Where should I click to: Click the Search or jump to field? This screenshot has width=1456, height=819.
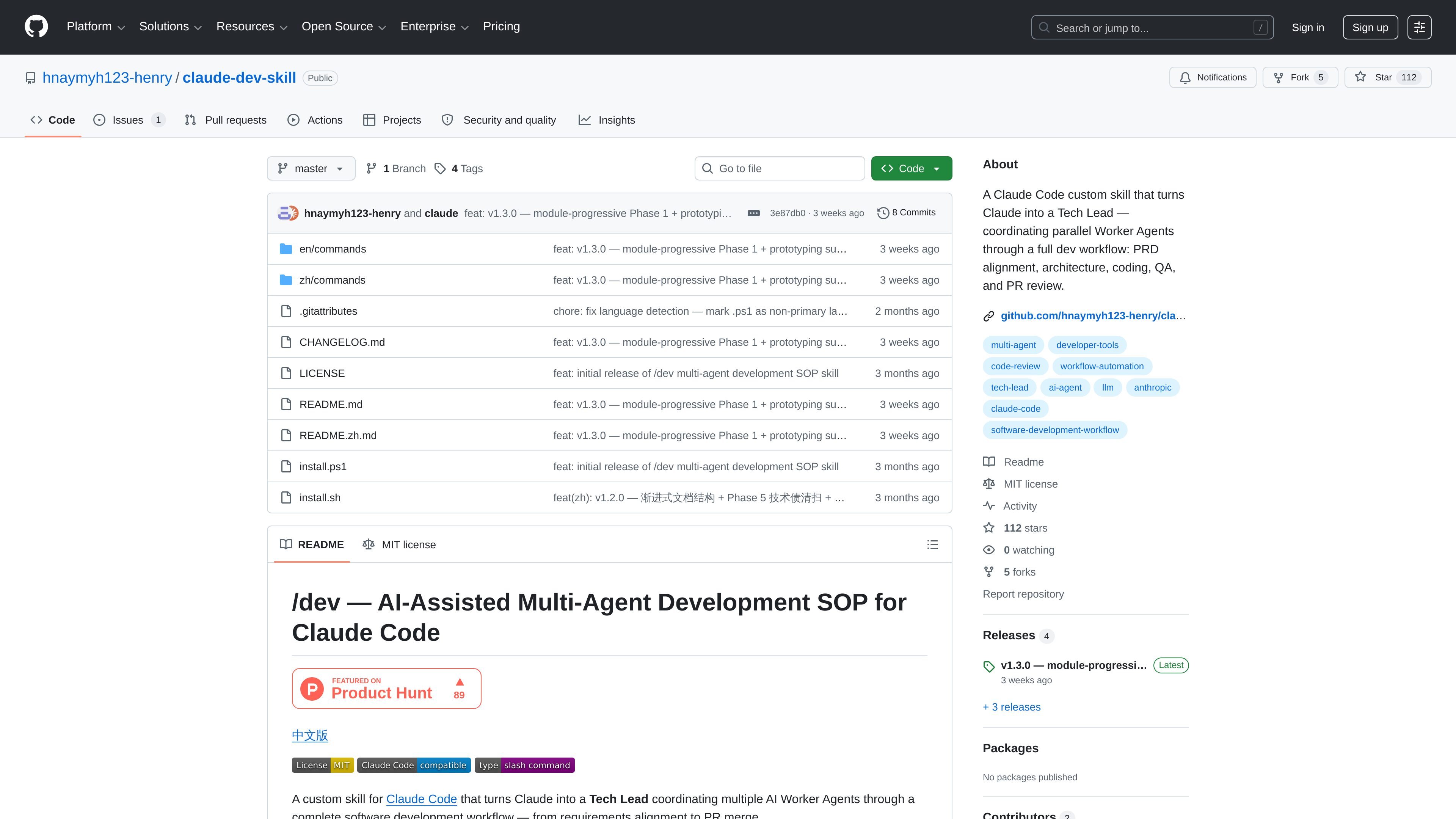pyautogui.click(x=1152, y=28)
